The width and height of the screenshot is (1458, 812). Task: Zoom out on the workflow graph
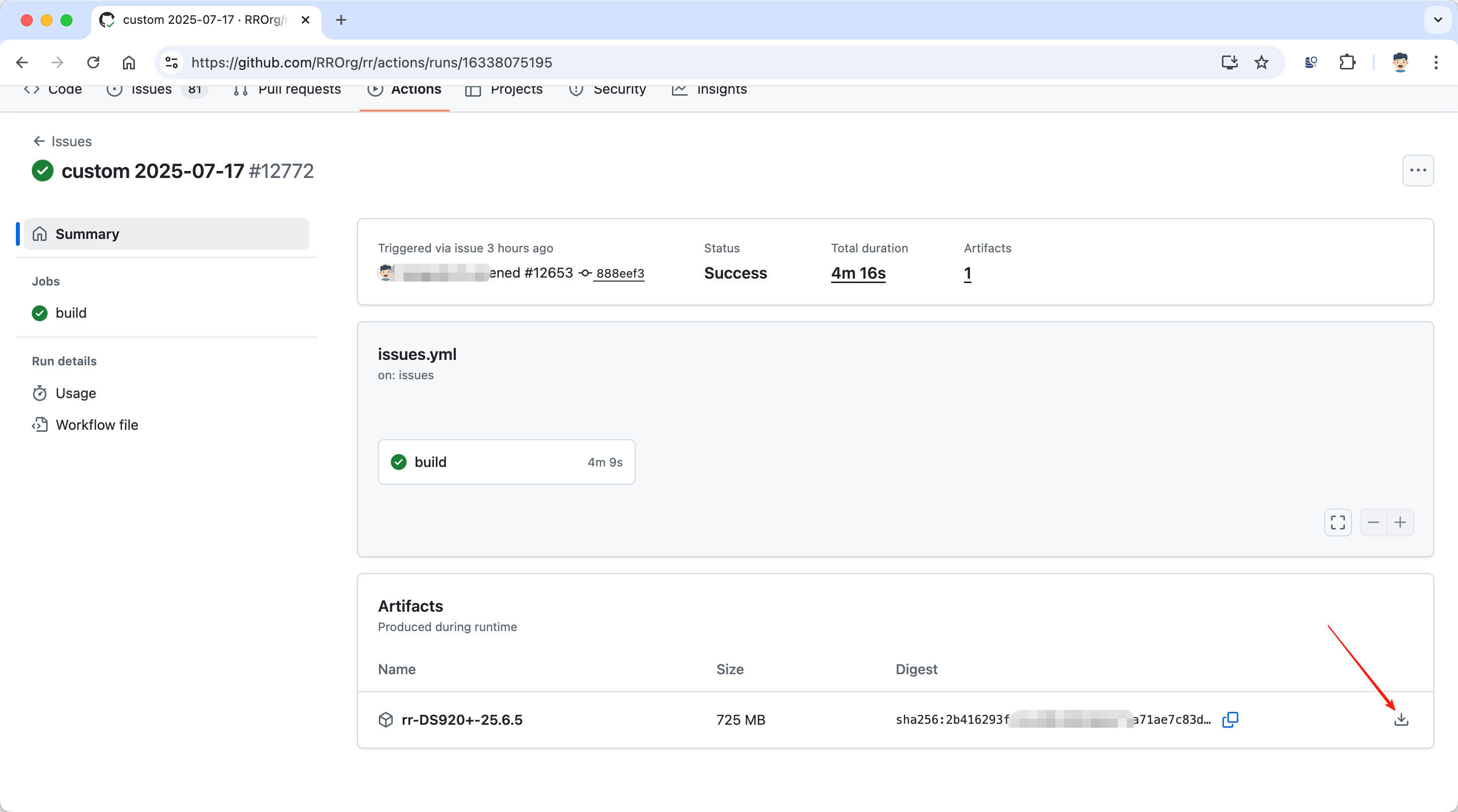coord(1373,522)
